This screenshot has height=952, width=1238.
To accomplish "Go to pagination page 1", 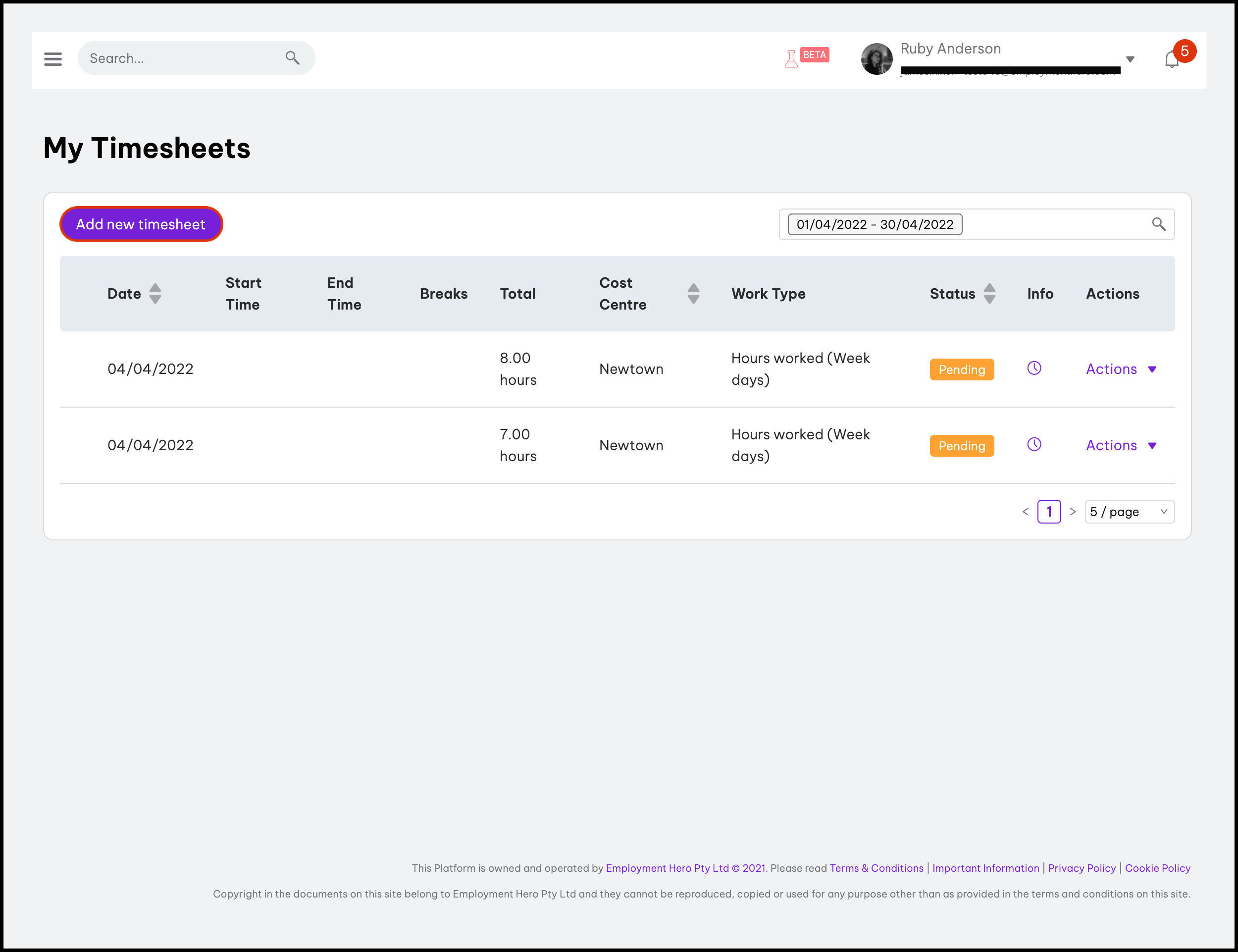I will coord(1049,512).
